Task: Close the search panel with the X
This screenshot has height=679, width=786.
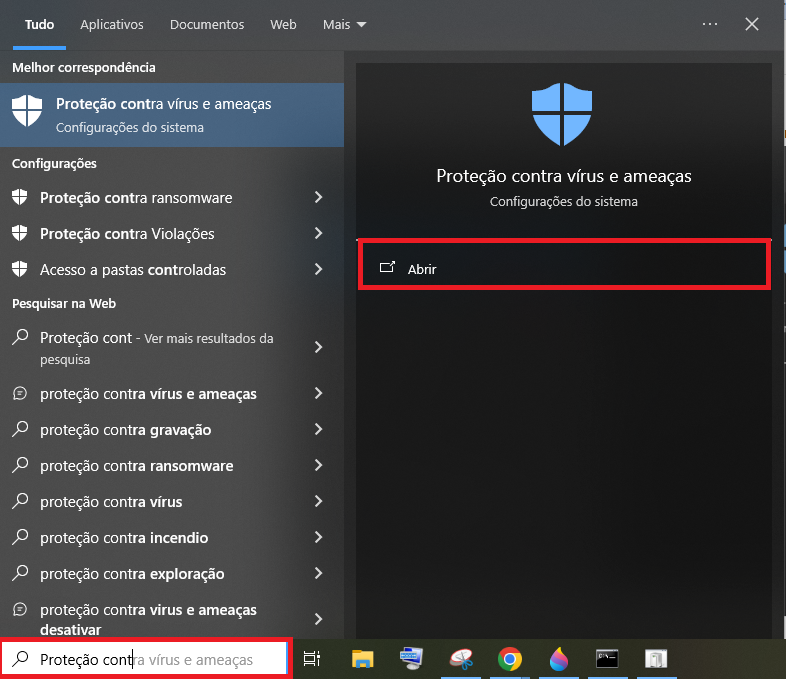Action: tap(751, 24)
